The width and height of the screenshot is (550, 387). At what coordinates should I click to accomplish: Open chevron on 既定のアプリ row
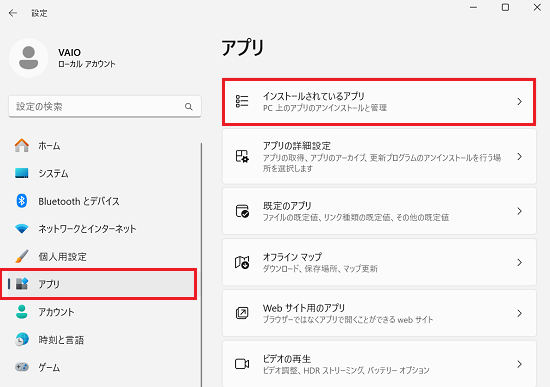click(519, 211)
